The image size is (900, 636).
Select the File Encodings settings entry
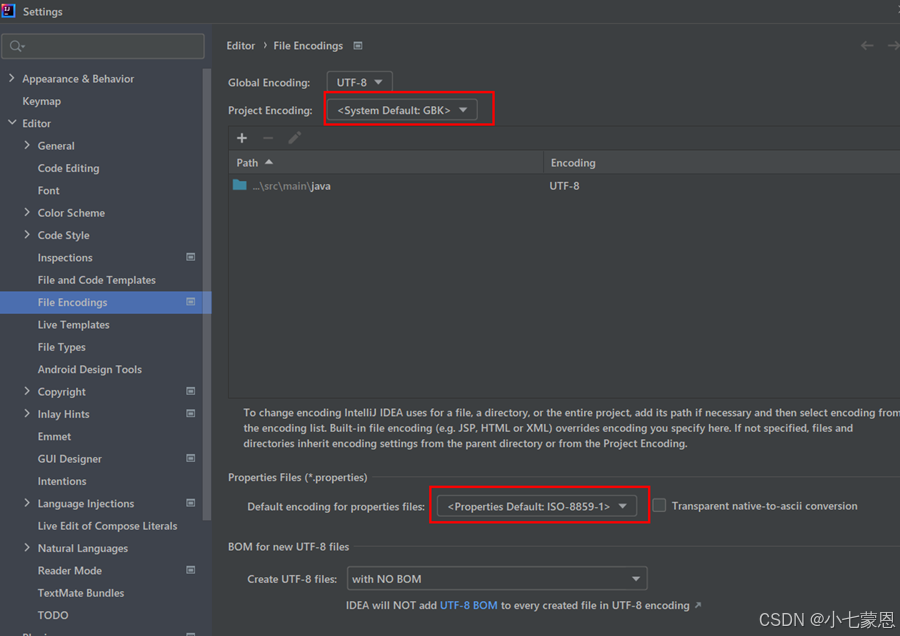72,302
